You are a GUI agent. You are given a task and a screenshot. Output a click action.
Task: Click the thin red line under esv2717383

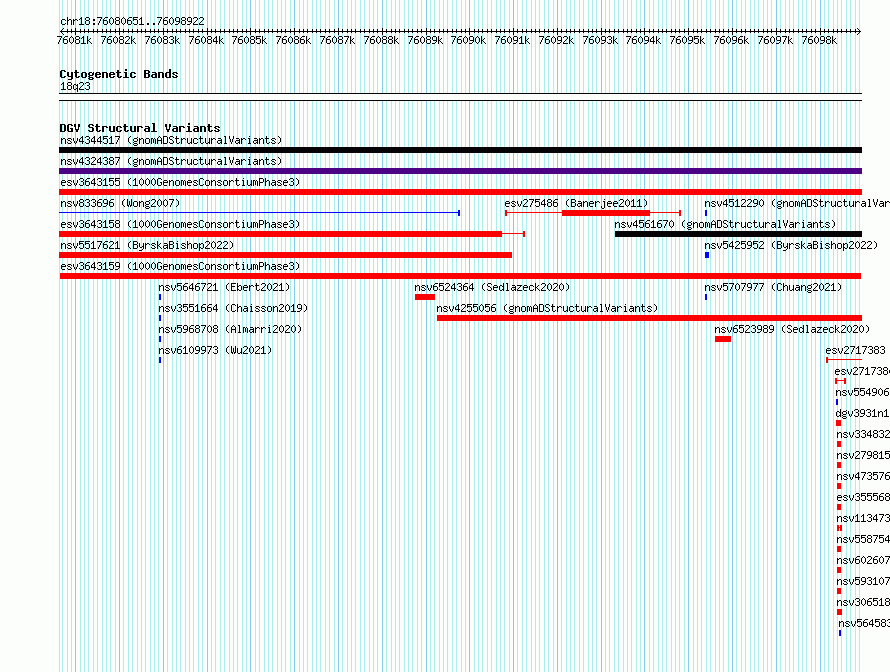coord(844,360)
